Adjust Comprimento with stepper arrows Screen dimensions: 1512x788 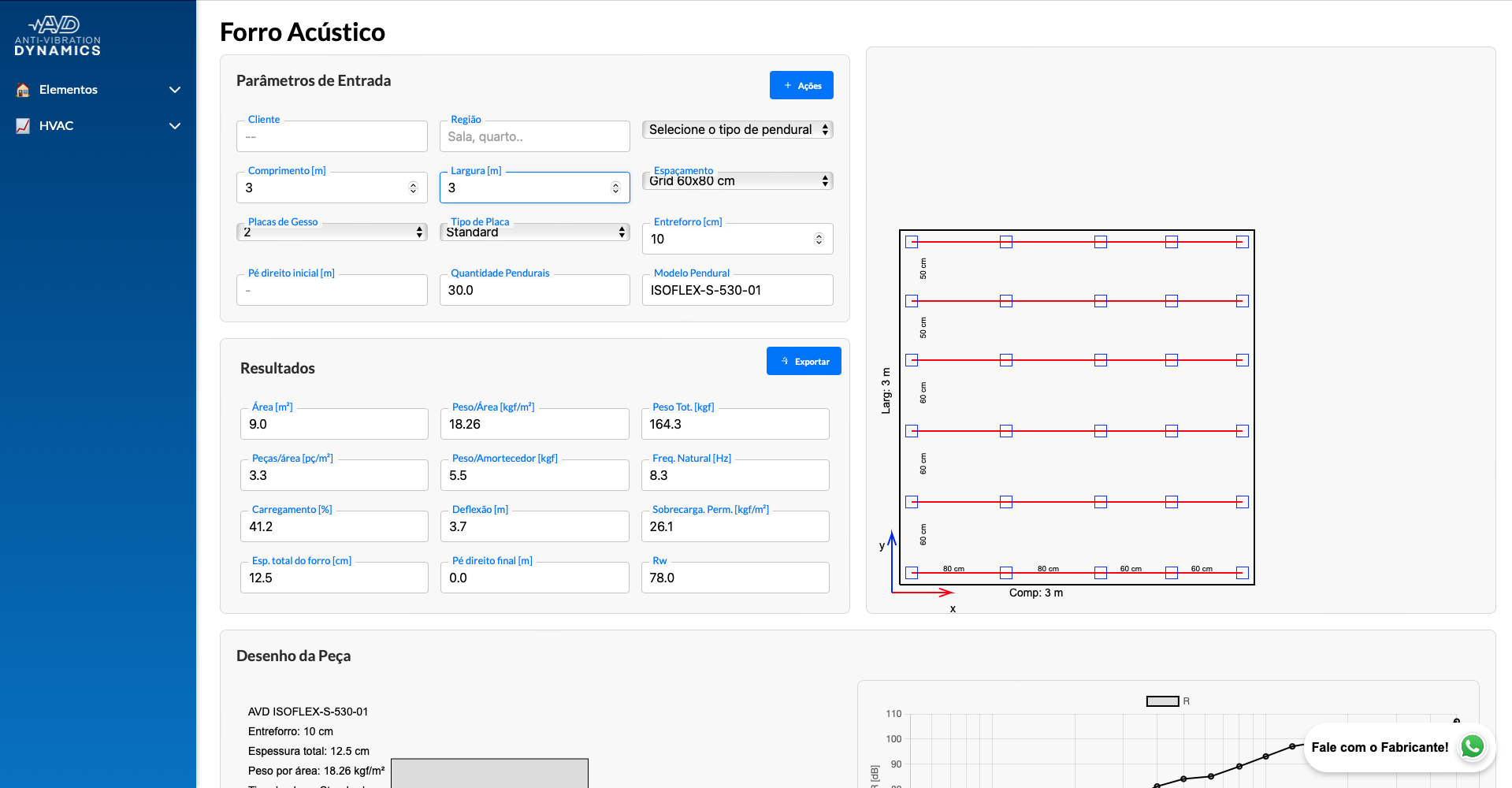[413, 188]
